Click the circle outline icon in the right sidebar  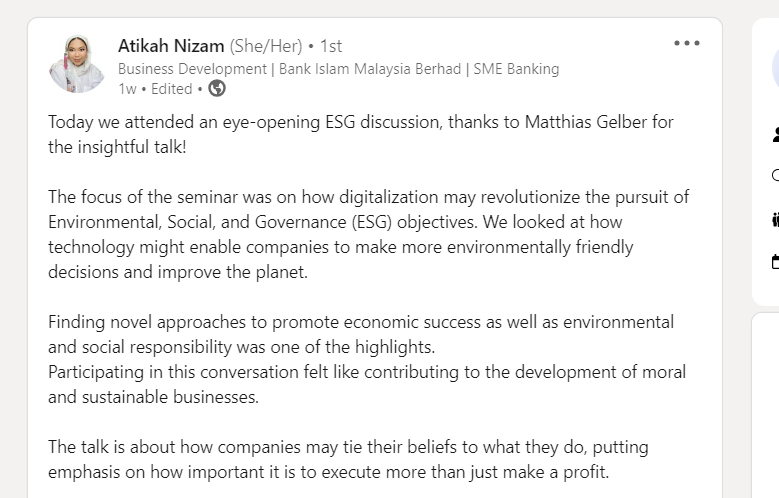pyautogui.click(x=775, y=175)
